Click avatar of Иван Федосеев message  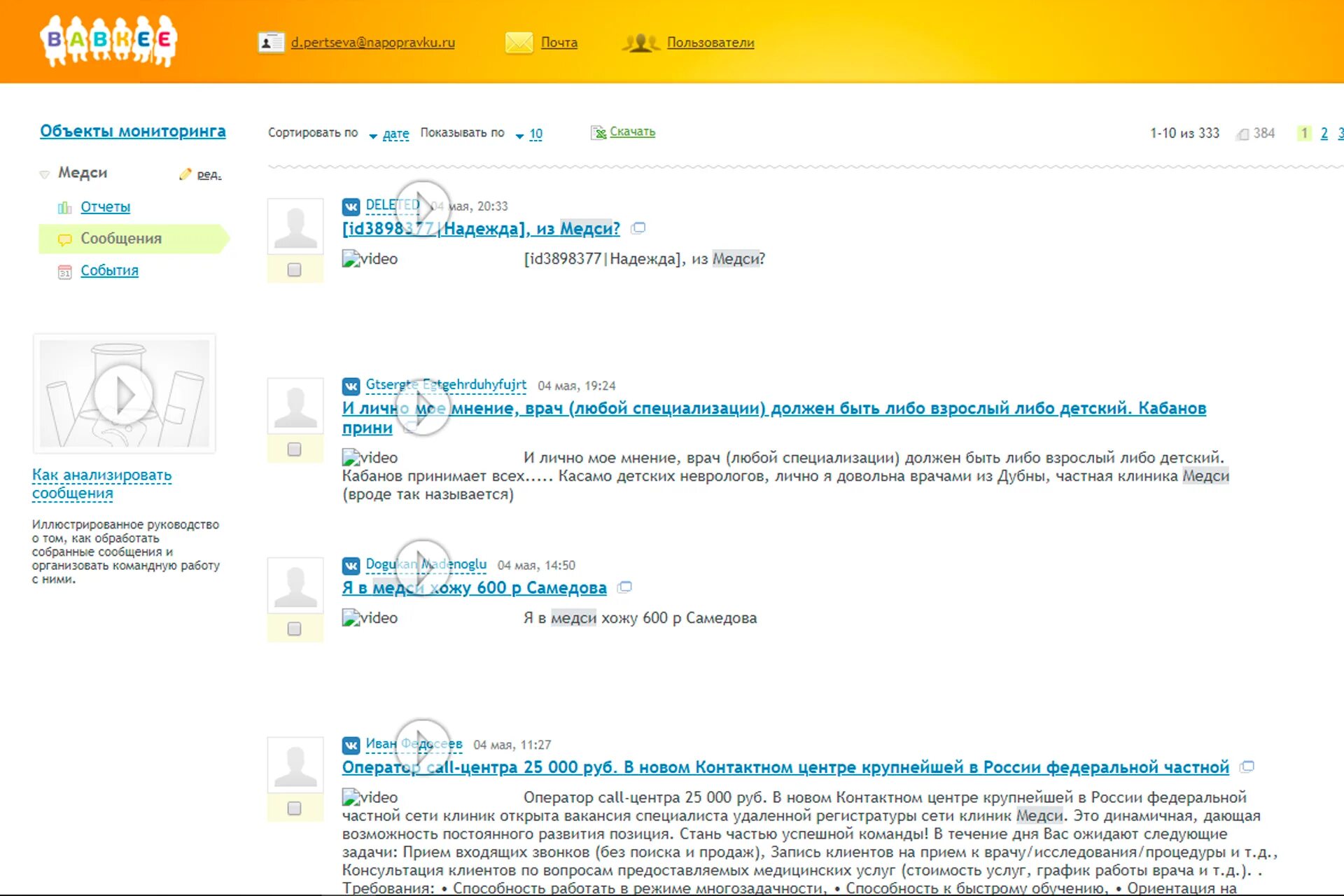pyautogui.click(x=295, y=765)
